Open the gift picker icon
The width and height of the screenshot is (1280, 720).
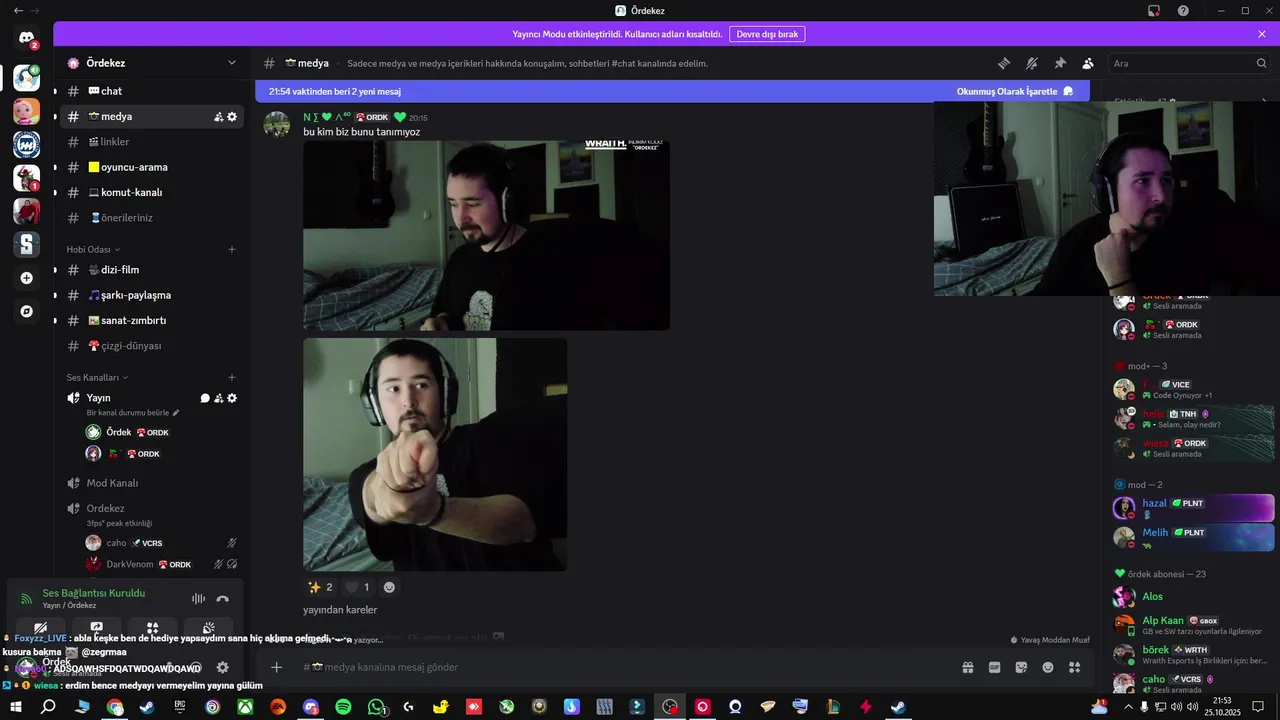(968, 667)
